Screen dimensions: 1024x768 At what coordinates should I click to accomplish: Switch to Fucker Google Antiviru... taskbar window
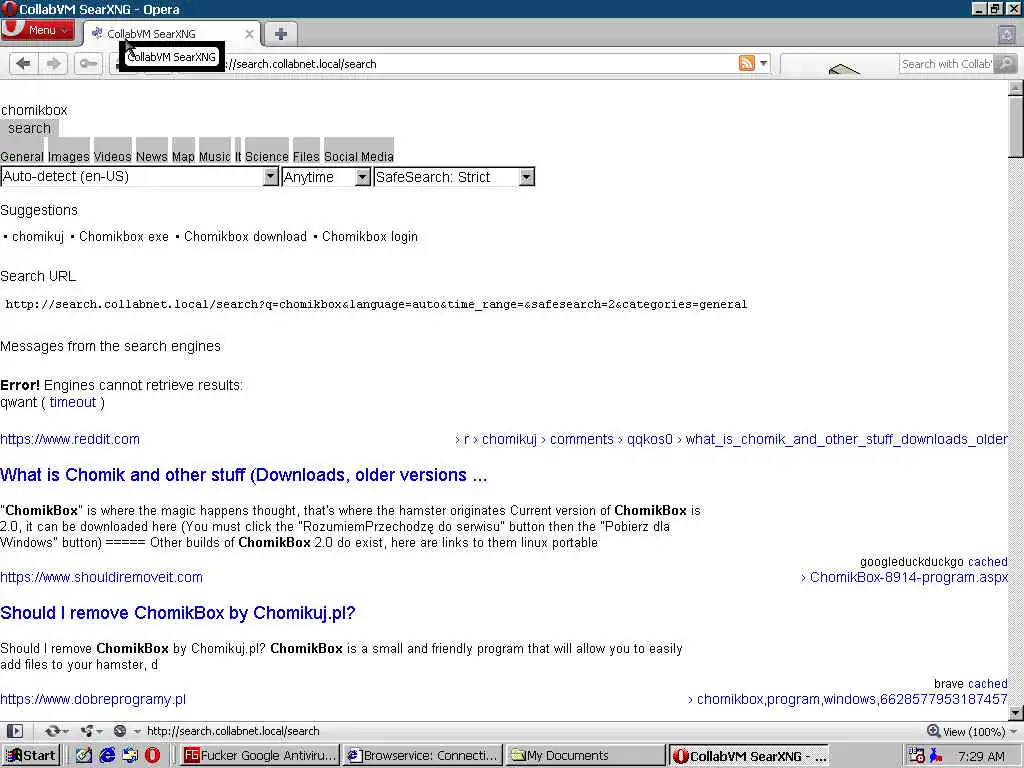coord(260,756)
